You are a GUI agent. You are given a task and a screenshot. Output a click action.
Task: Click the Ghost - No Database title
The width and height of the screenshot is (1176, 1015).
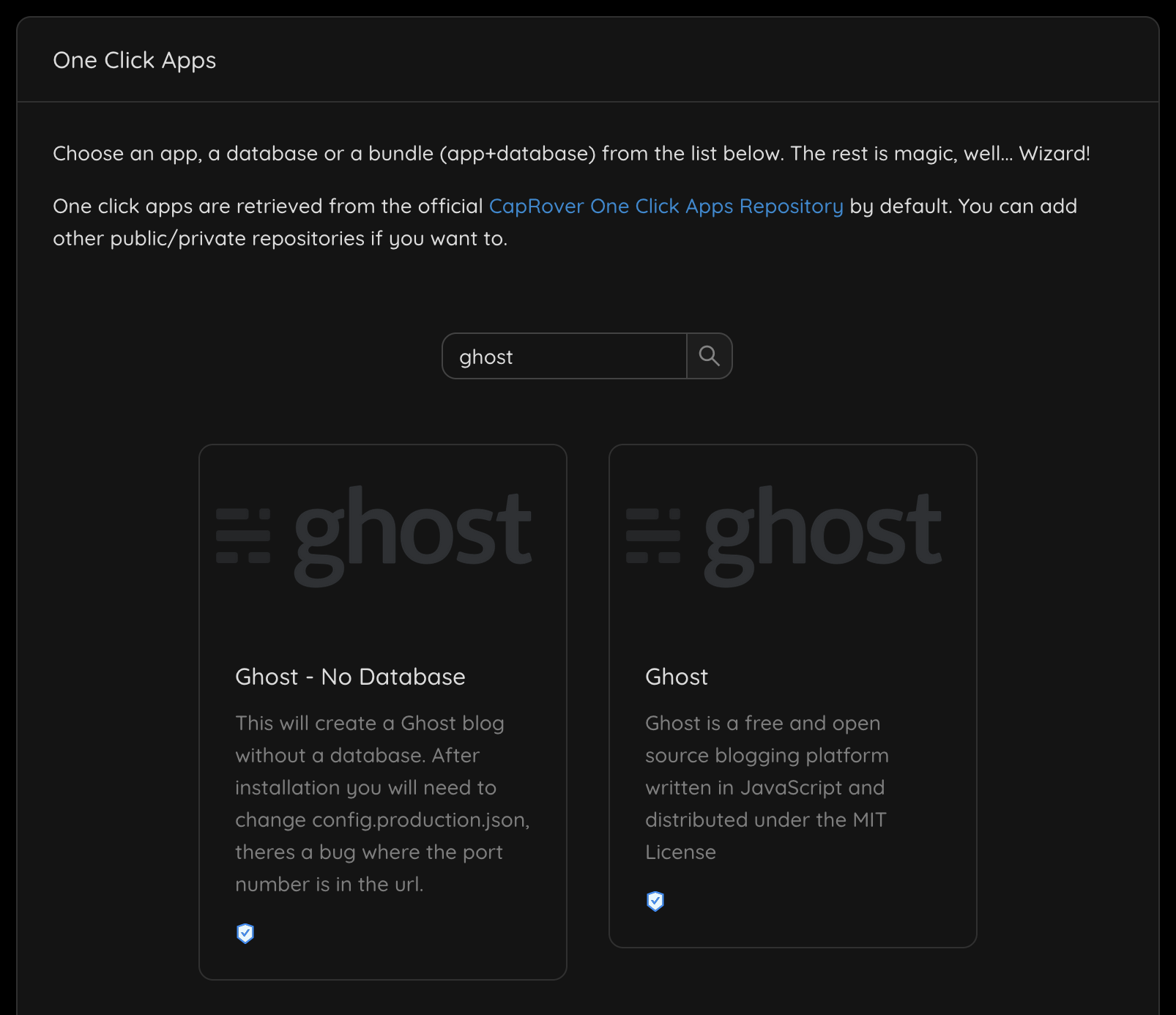349,677
